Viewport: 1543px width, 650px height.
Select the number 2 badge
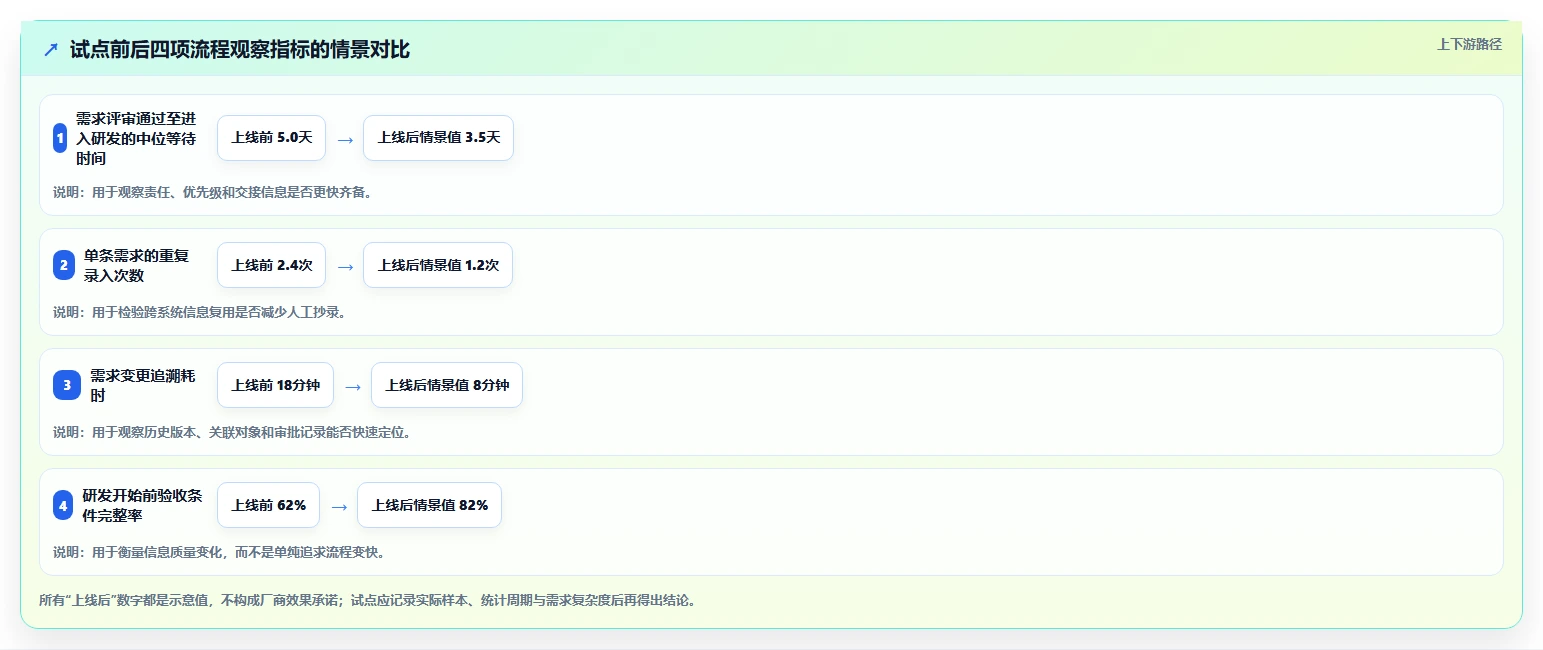coord(64,265)
